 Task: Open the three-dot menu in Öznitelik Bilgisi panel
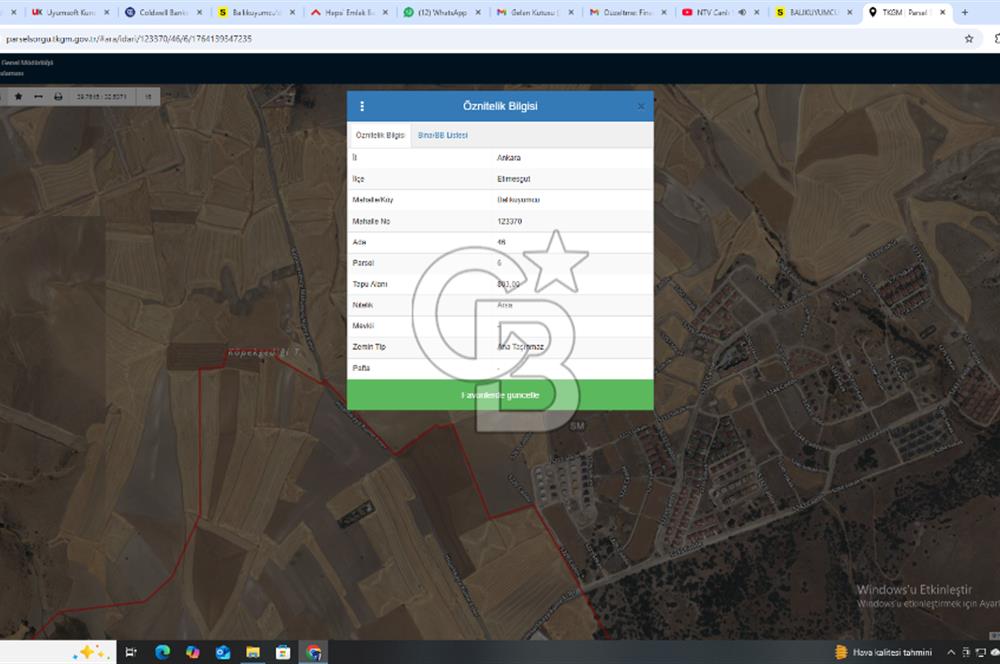pyautogui.click(x=362, y=106)
